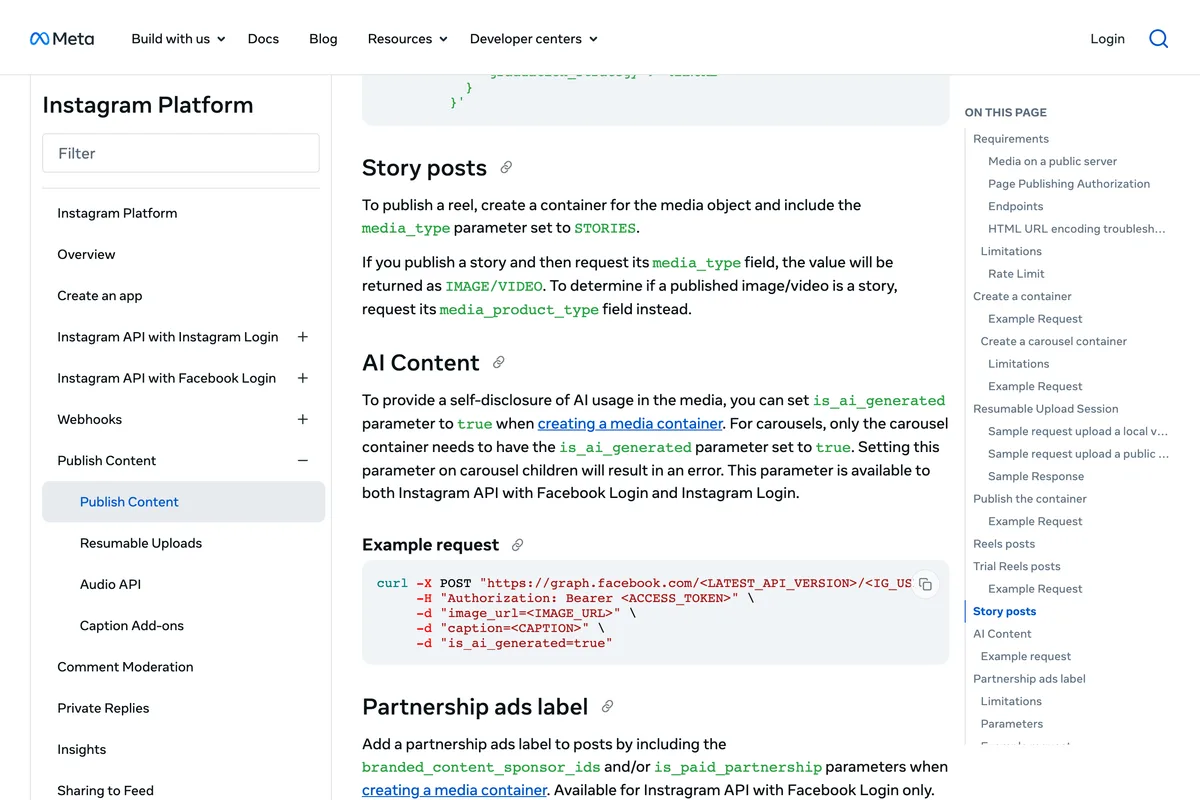Image resolution: width=1200 pixels, height=800 pixels.
Task: Click the branded_content_sponsor_ids parameter text
Action: point(481,767)
